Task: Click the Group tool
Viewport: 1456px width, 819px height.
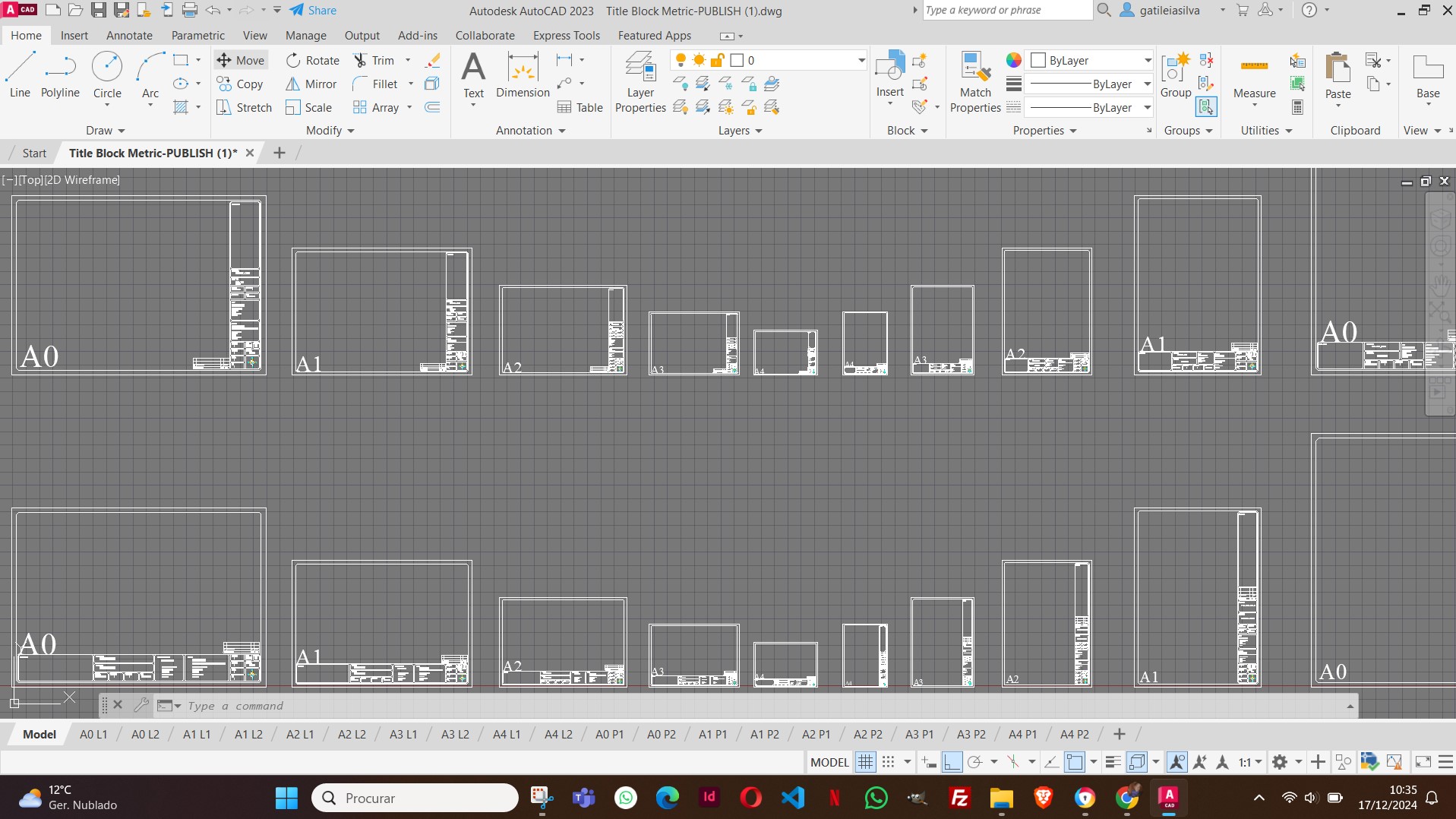Action: tap(1176, 75)
